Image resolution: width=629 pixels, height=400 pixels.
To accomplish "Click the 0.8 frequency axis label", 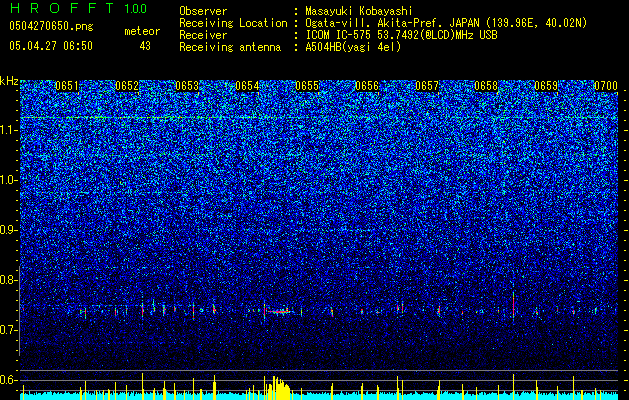I will (8, 280).
